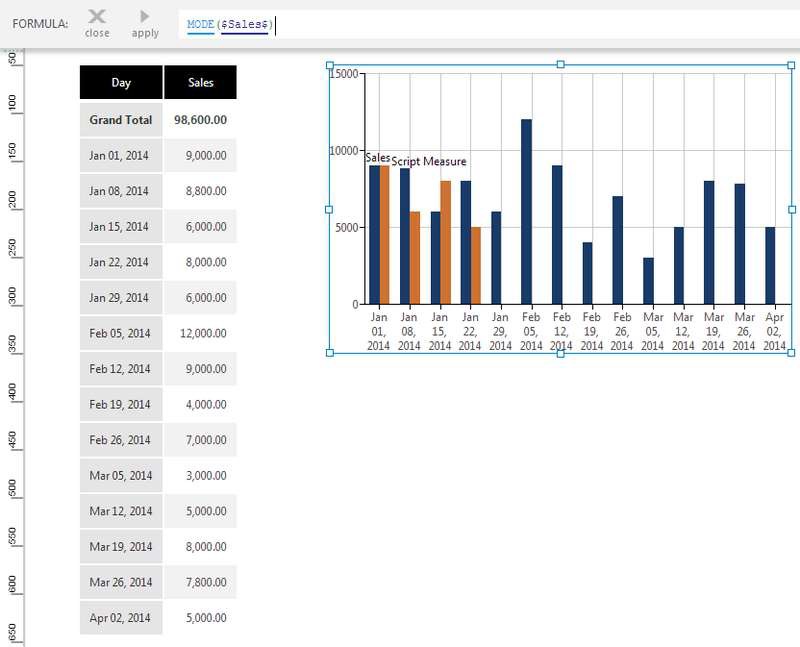The image size is (800, 647).
Task: Click inside the formula text field
Action: (500, 24)
